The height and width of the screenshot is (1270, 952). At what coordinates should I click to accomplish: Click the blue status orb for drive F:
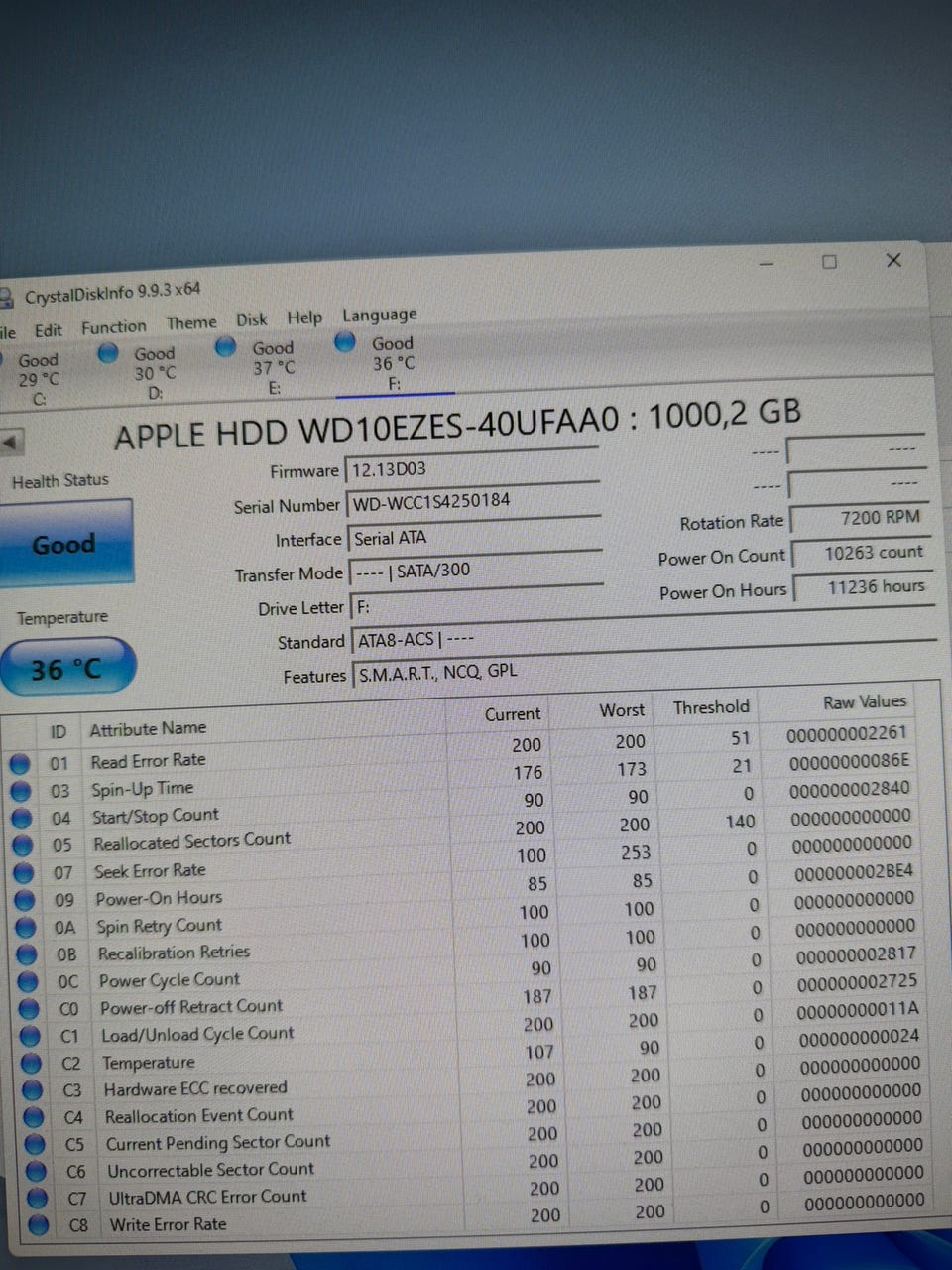[x=344, y=341]
